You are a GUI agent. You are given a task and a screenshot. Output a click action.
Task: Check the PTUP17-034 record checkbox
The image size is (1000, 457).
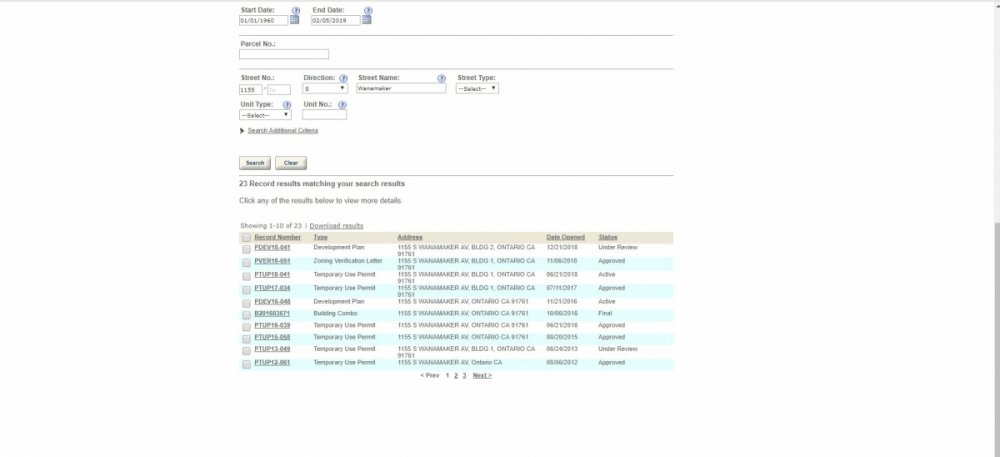[246, 290]
